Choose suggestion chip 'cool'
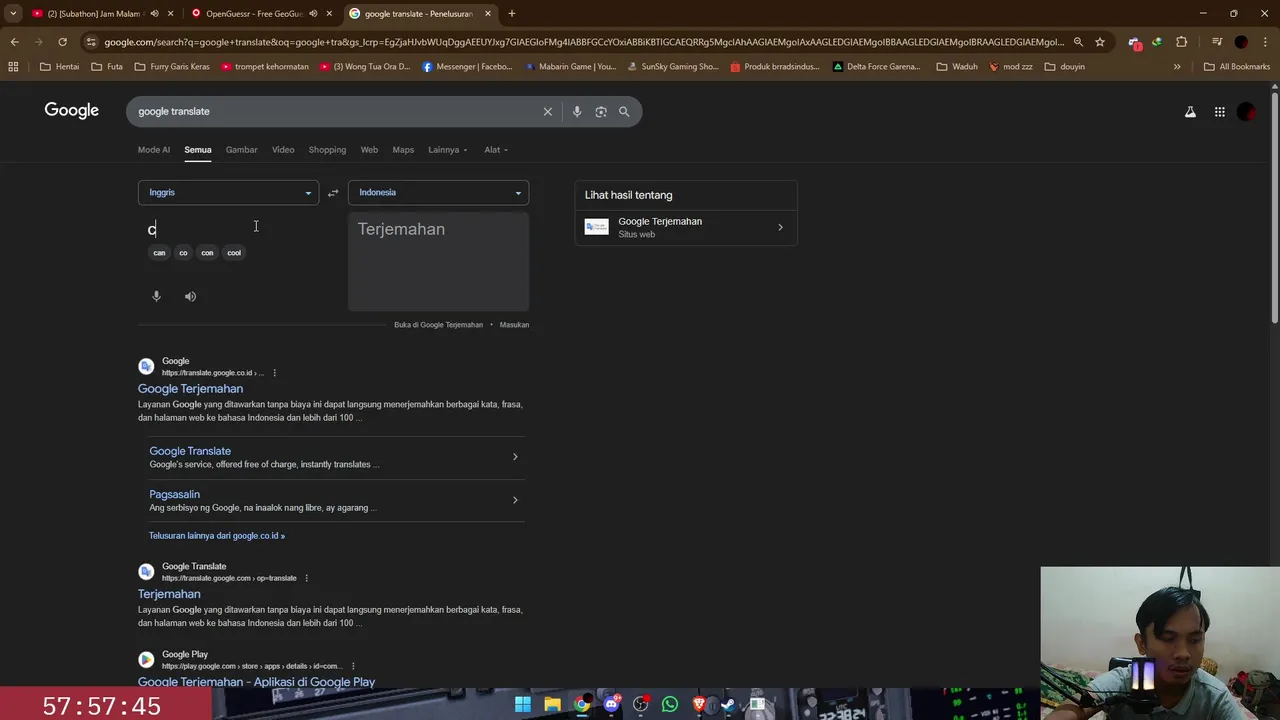 pyautogui.click(x=234, y=253)
